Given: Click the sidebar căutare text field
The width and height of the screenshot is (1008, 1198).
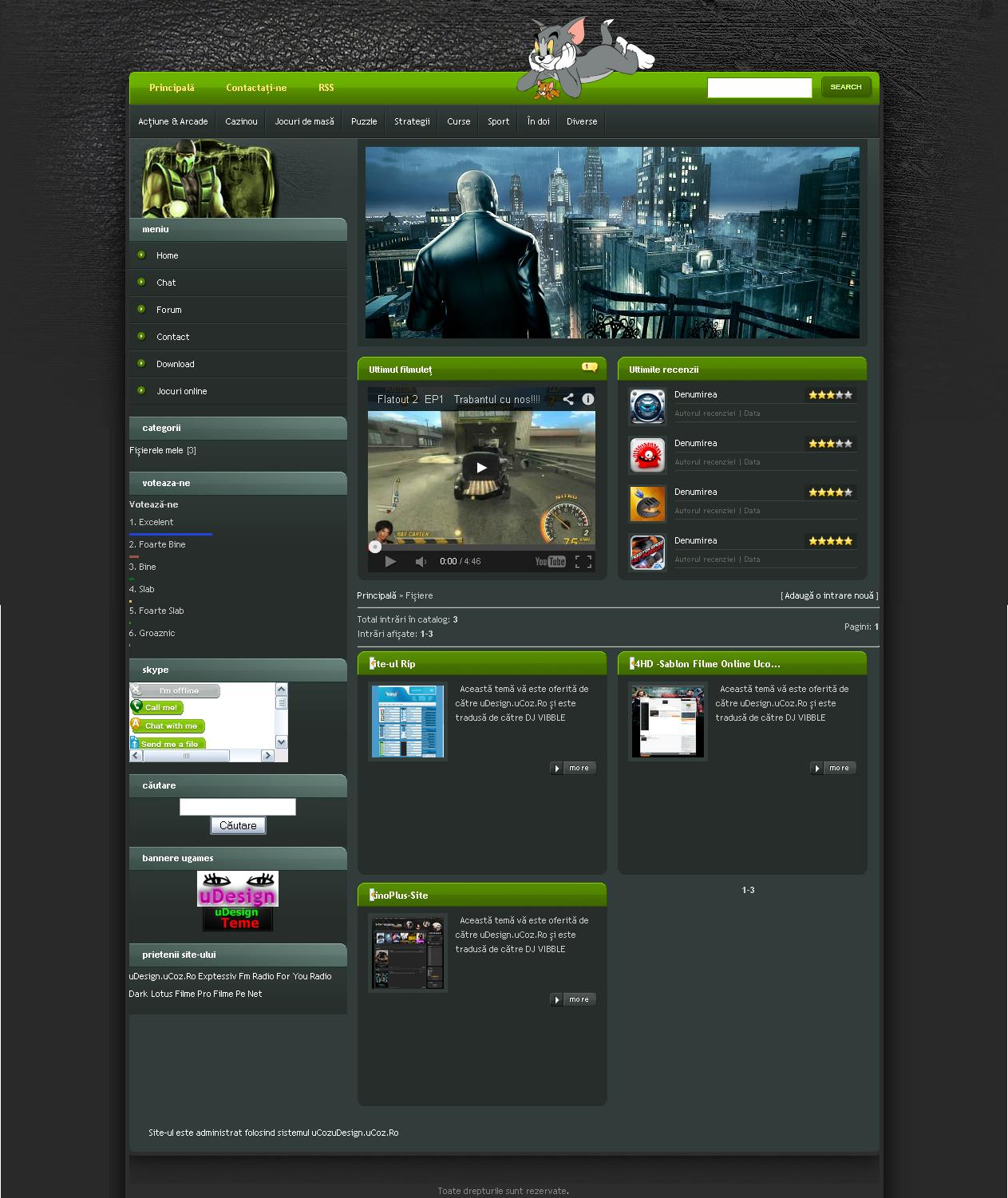Looking at the screenshot, I should coord(238,807).
